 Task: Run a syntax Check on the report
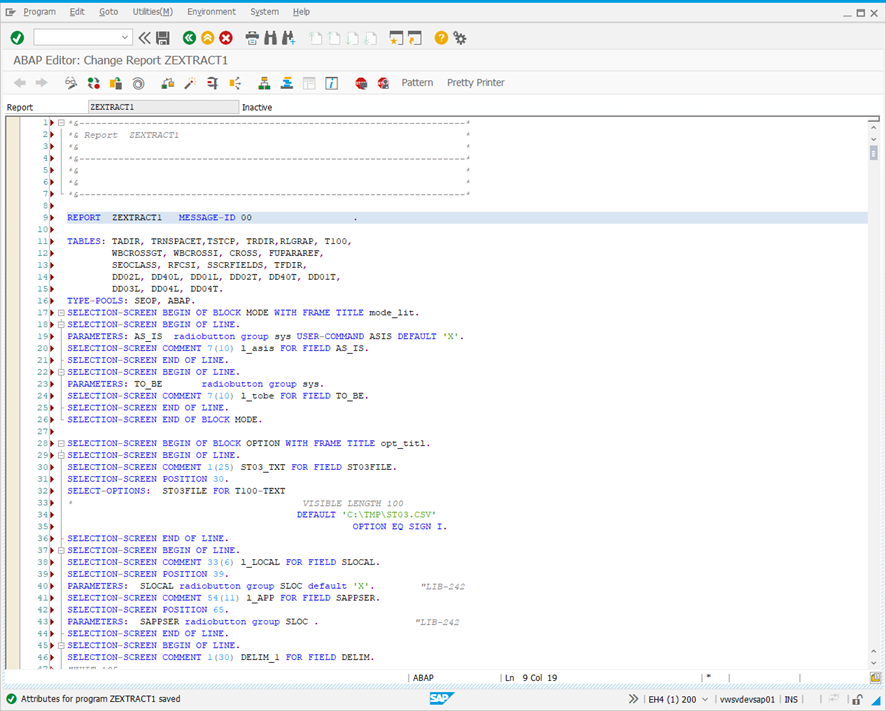tap(93, 83)
